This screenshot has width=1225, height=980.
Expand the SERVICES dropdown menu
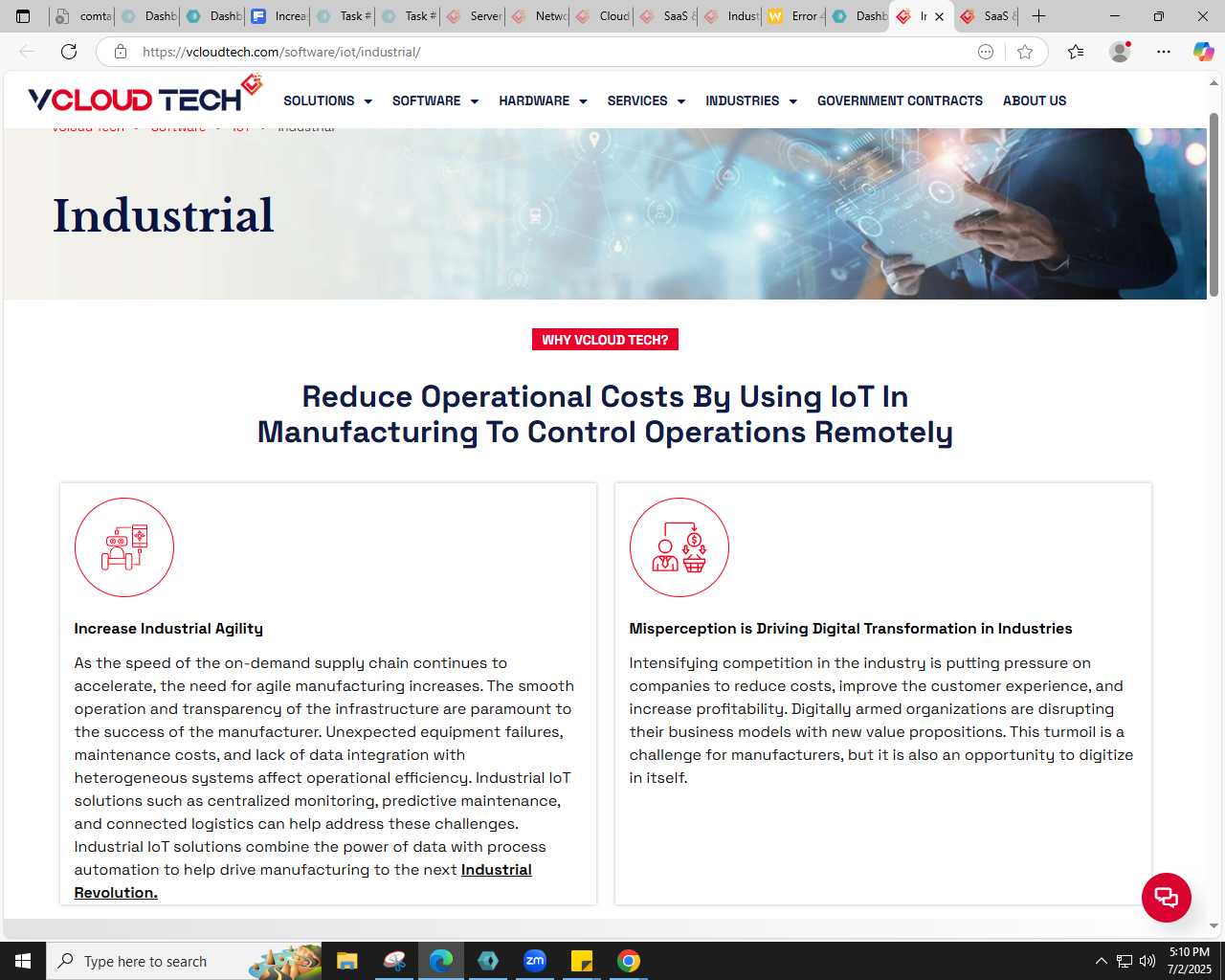click(646, 100)
